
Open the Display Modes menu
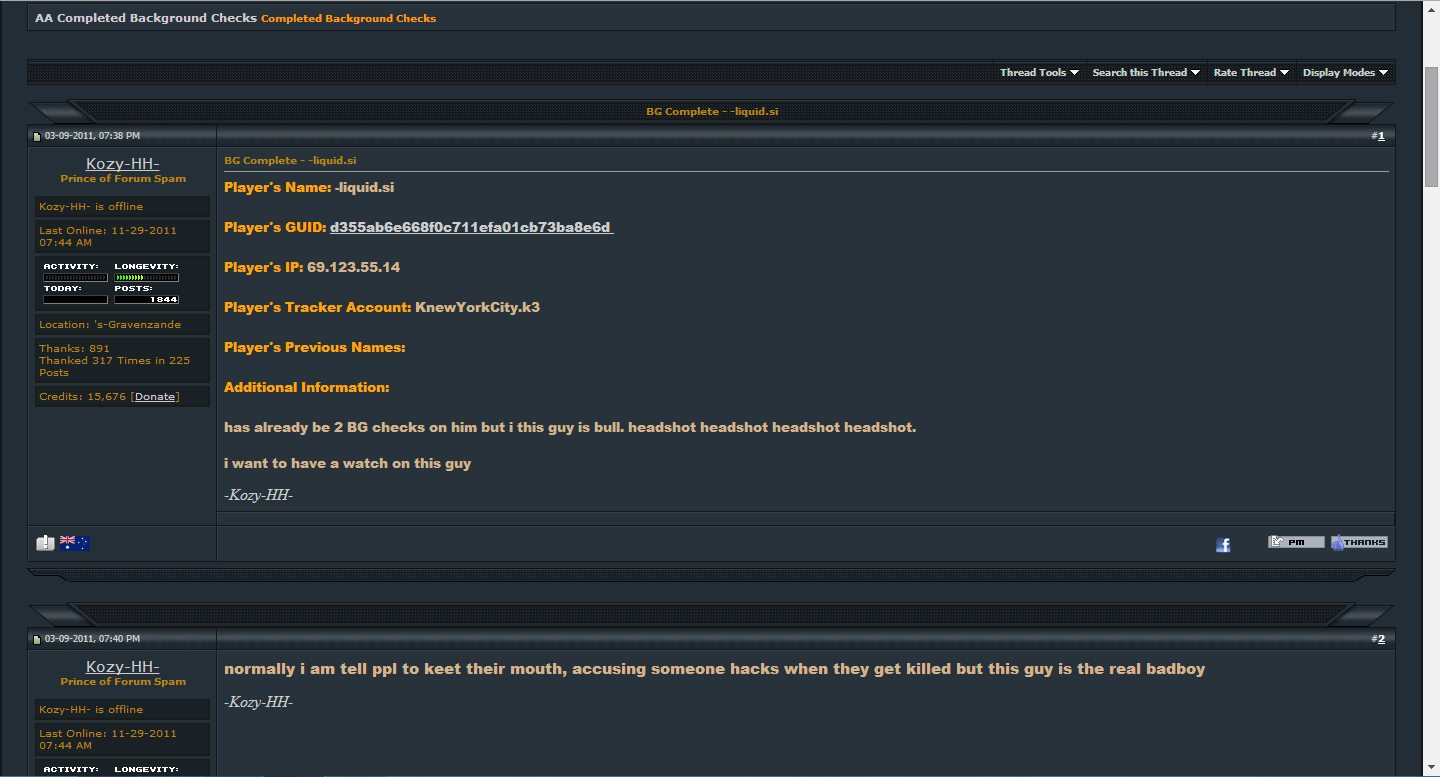(x=1345, y=73)
